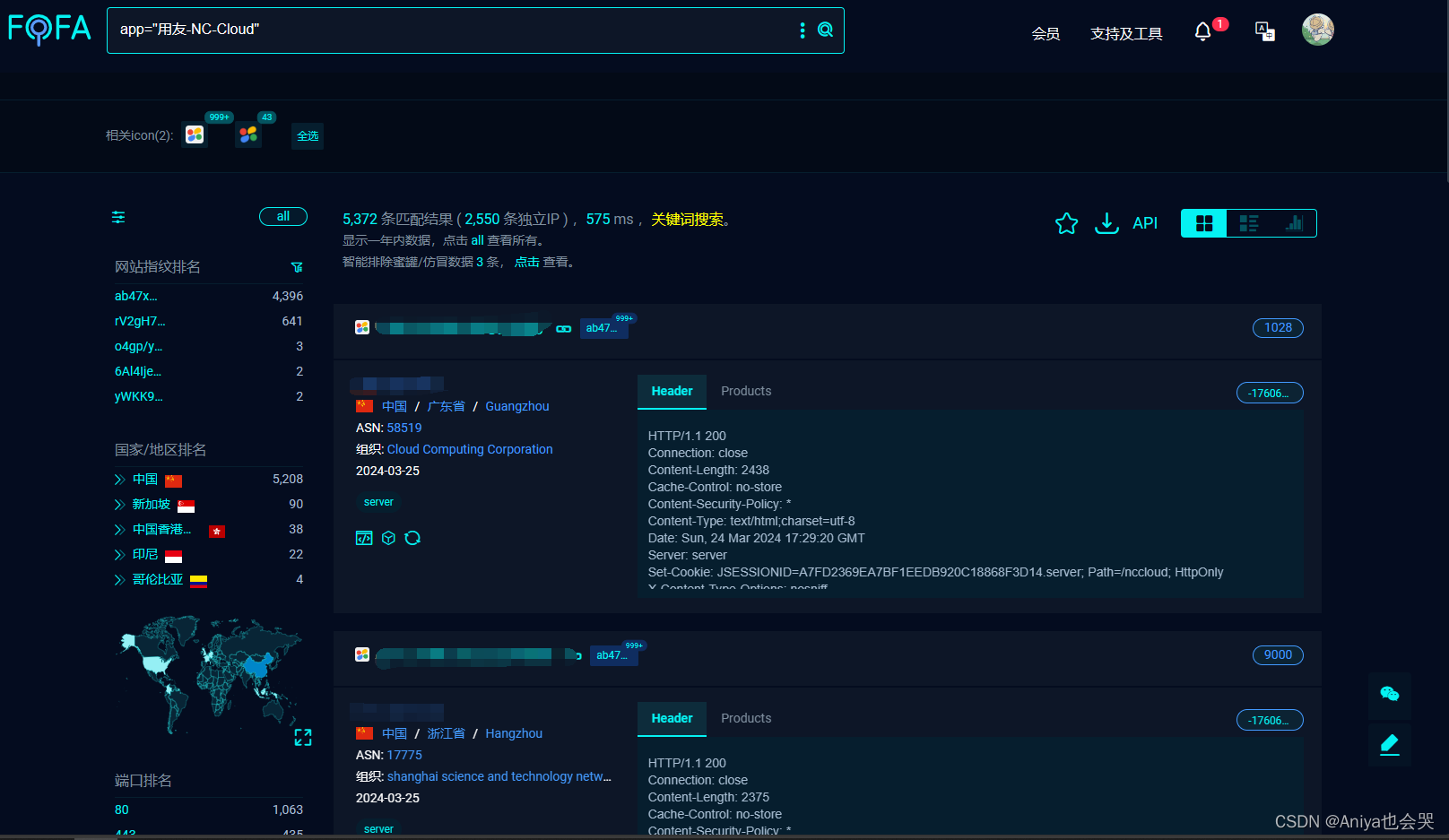Click Cloud Computing Corporation organization

(470, 449)
